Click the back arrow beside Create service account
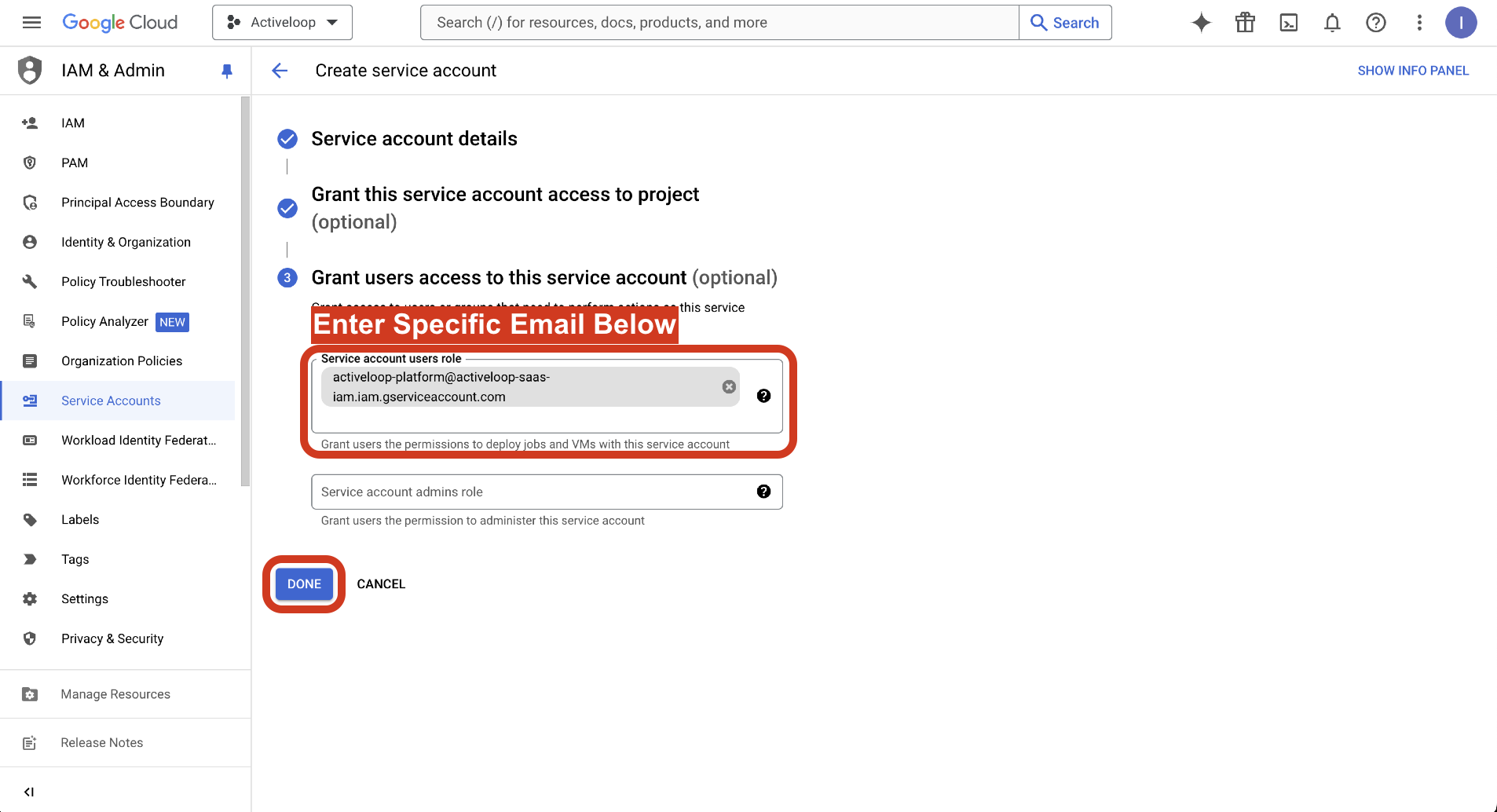The width and height of the screenshot is (1497, 812). click(280, 71)
